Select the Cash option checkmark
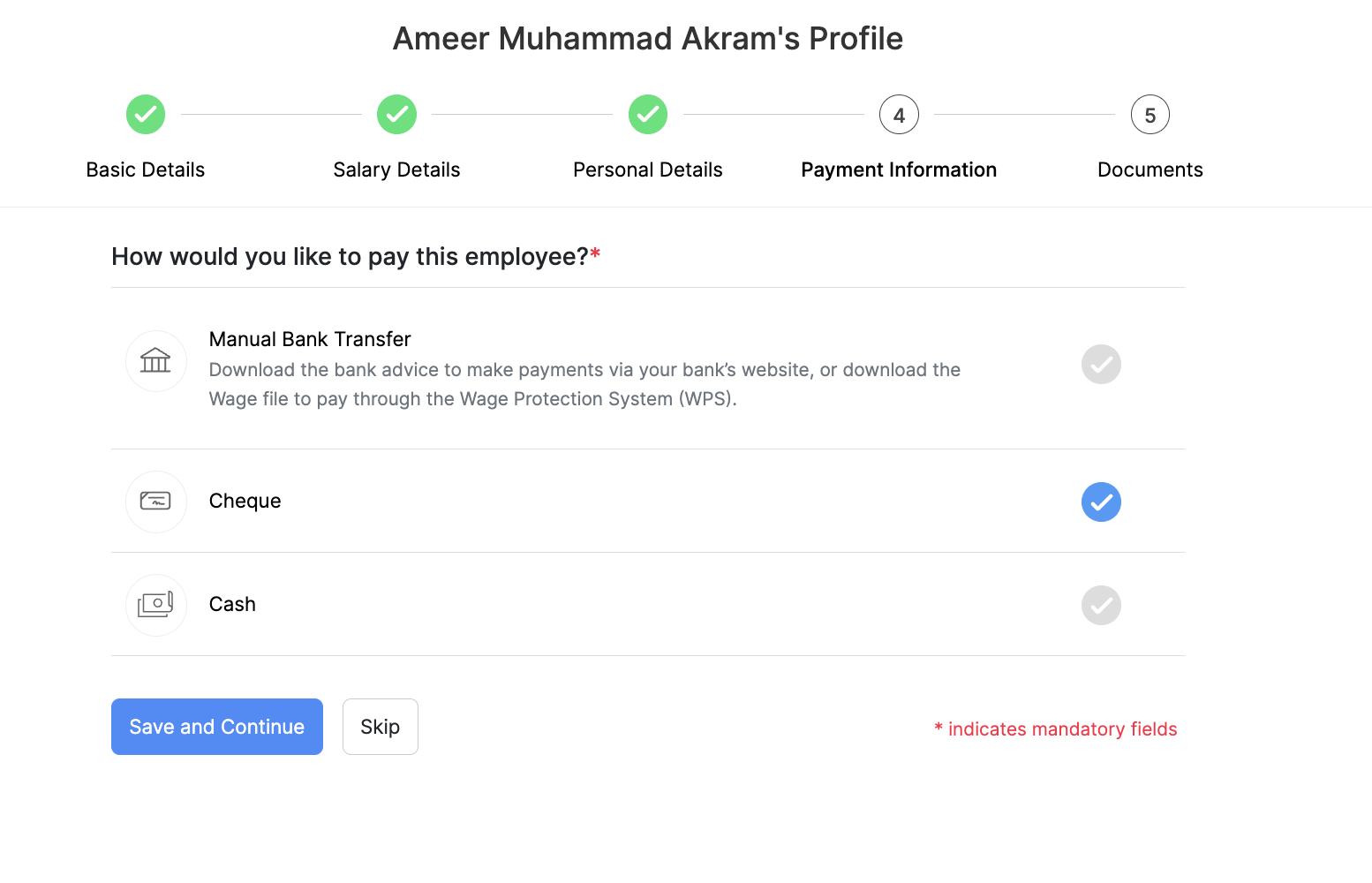The image size is (1372, 883). click(1101, 605)
